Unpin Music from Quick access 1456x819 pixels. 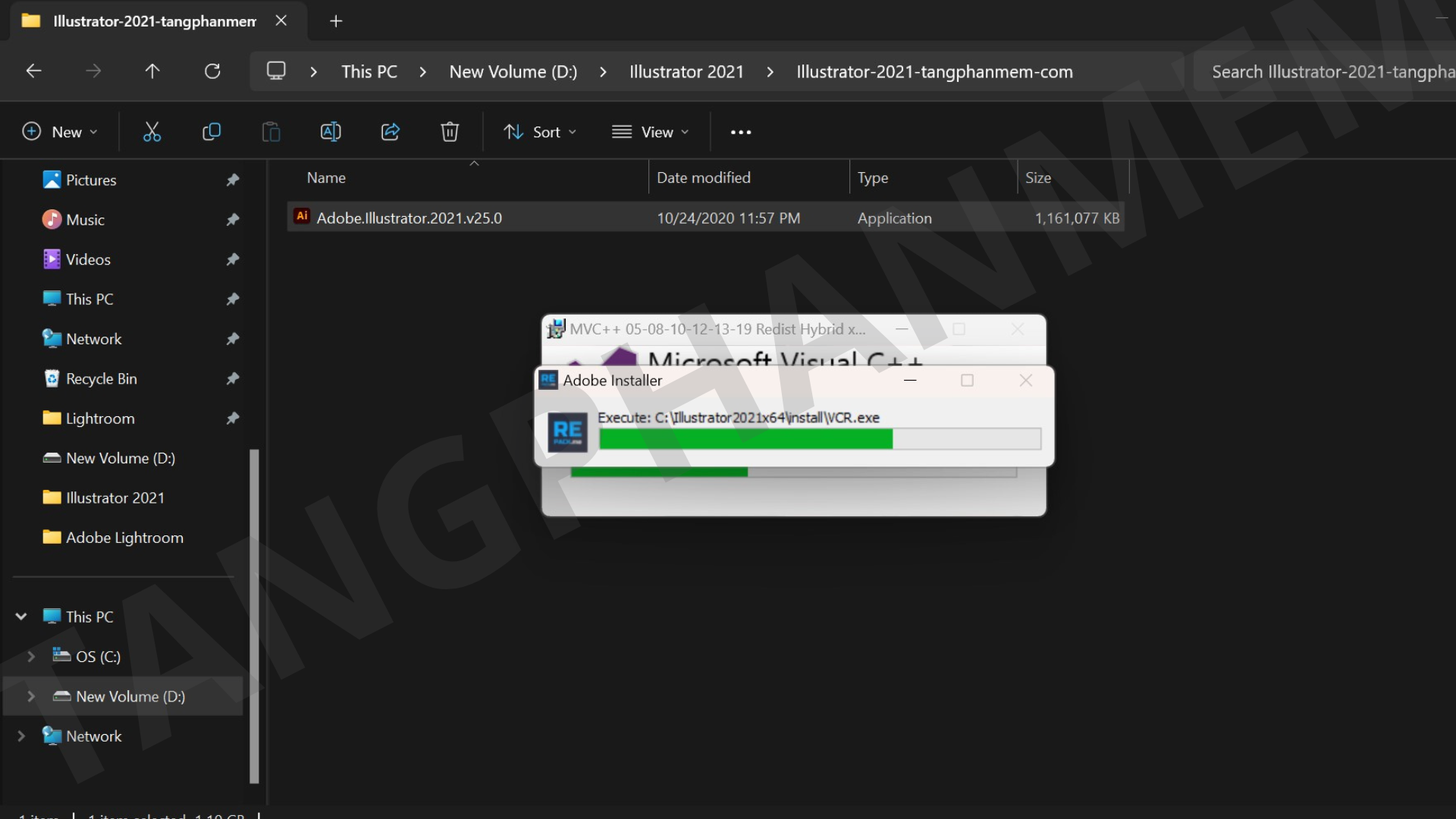coord(233,219)
